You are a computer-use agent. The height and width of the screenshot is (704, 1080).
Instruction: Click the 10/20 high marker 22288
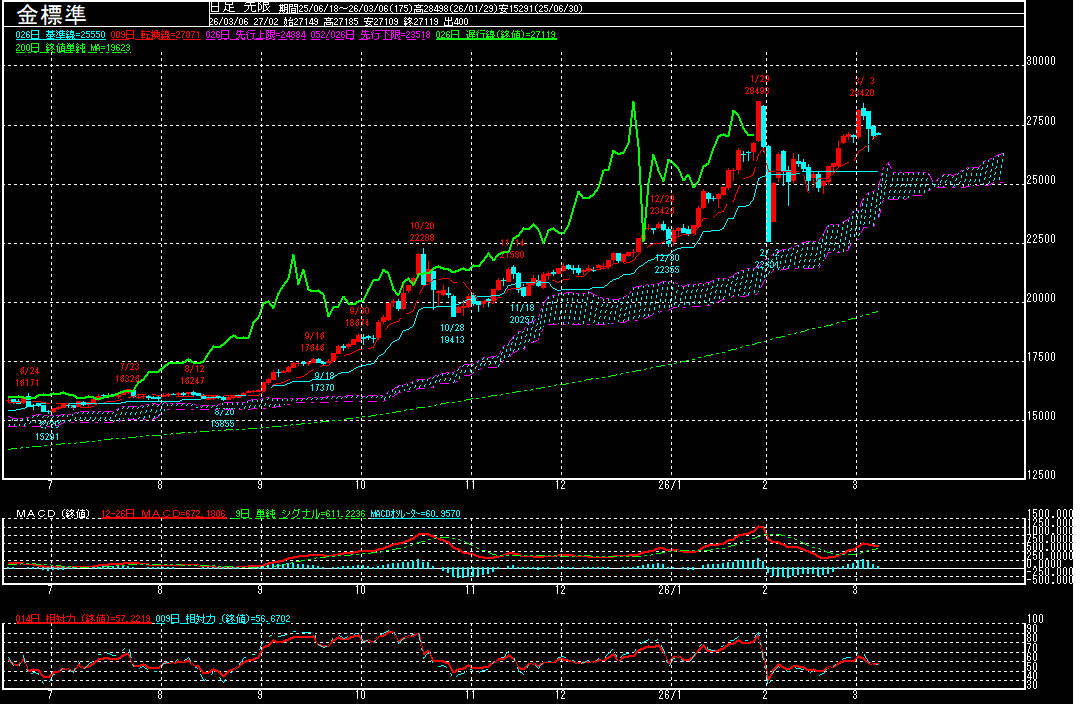tap(422, 238)
